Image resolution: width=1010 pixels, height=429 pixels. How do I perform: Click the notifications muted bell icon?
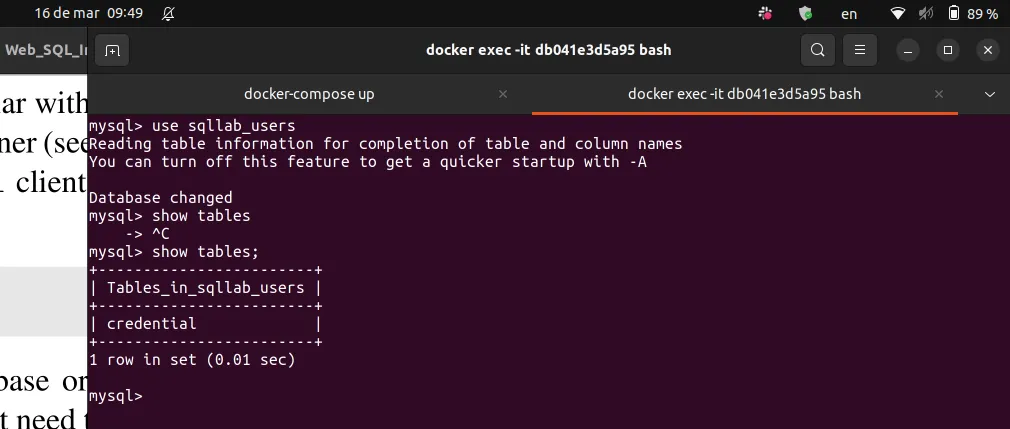coord(167,14)
